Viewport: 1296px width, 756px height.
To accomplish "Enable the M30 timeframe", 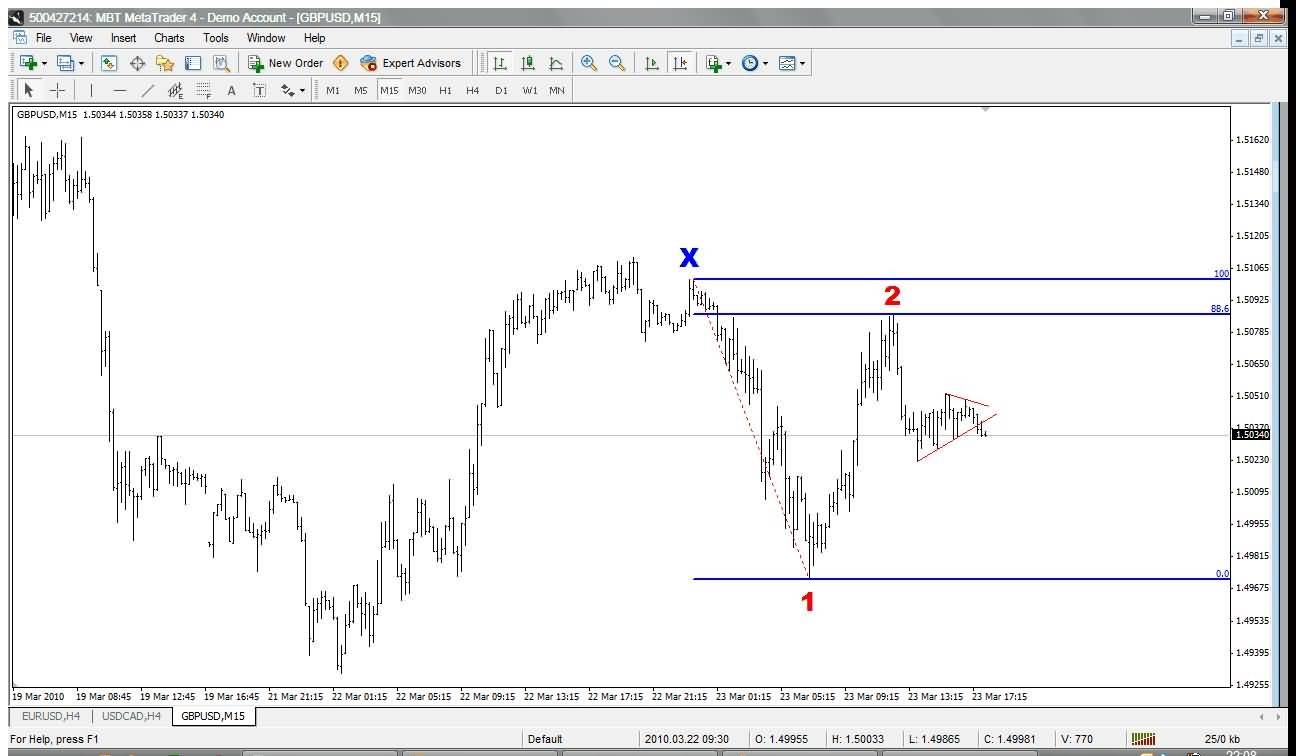I will click(418, 90).
